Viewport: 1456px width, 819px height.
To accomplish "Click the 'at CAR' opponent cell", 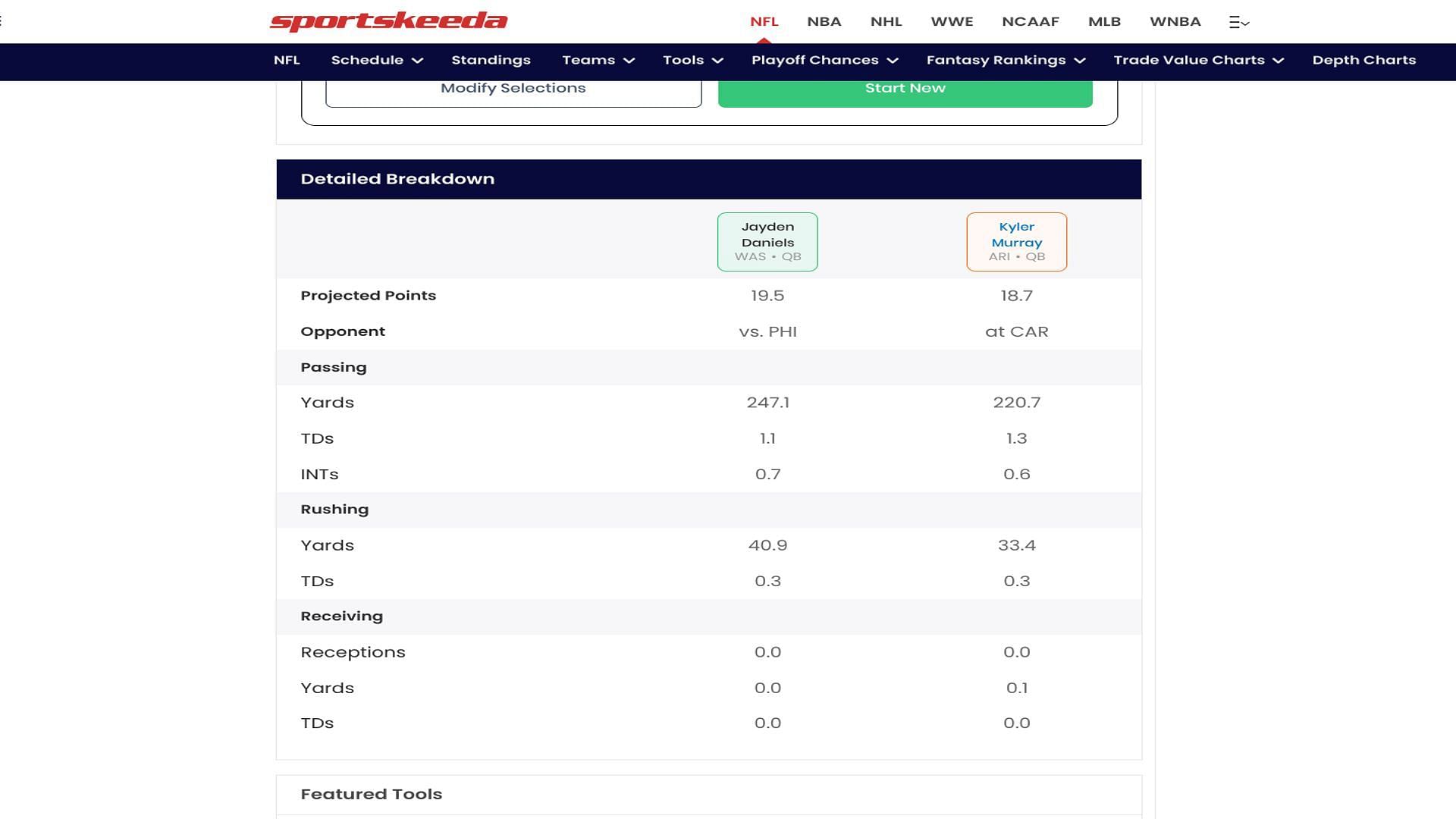I will pos(1016,331).
